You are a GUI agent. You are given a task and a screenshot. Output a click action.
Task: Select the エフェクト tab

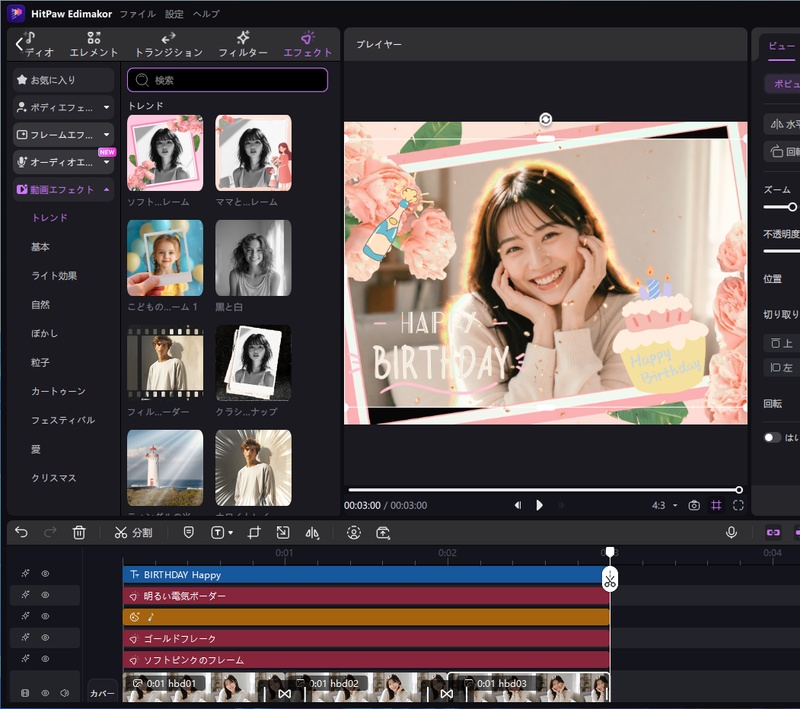307,44
